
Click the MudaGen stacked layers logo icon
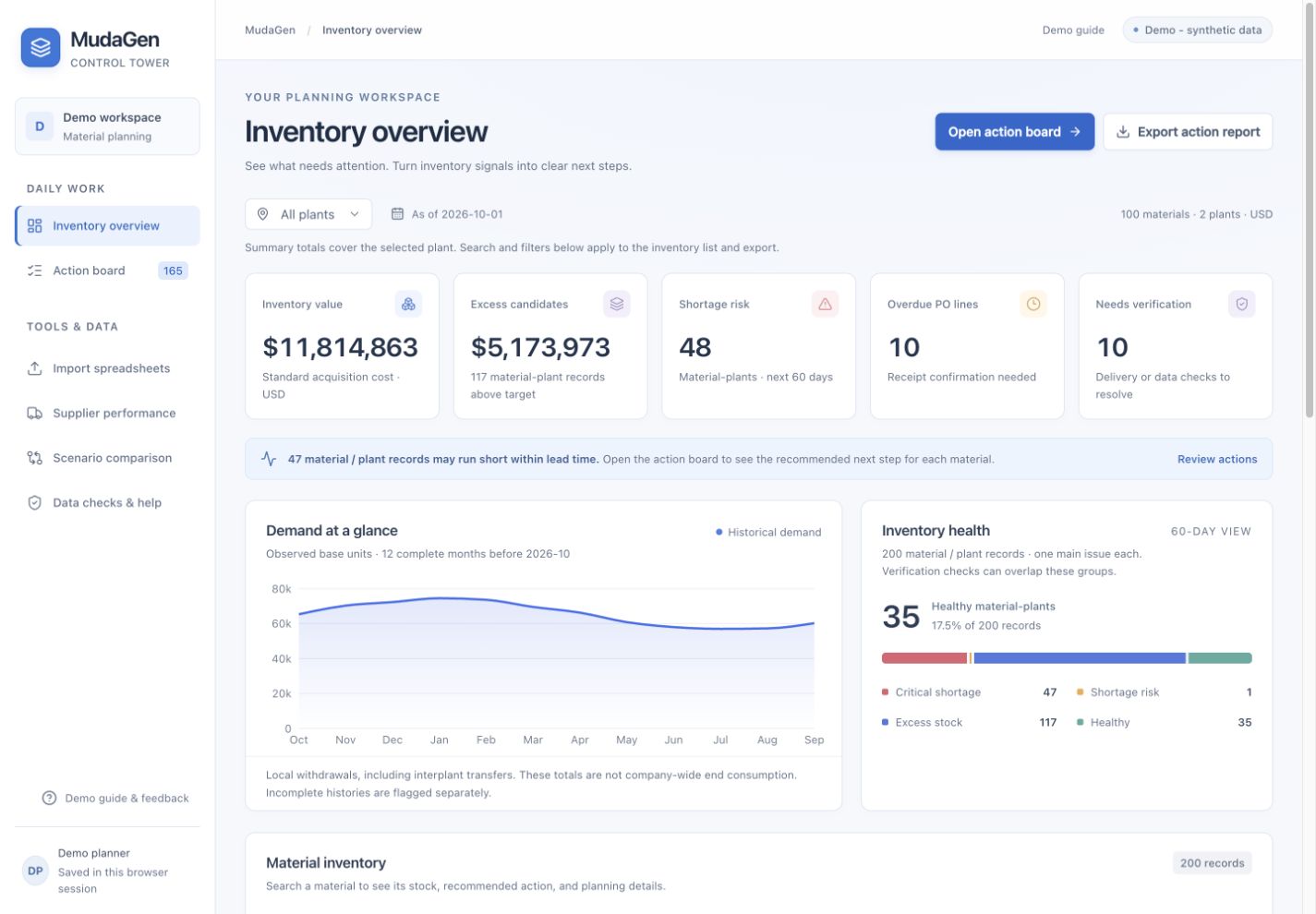click(x=41, y=48)
